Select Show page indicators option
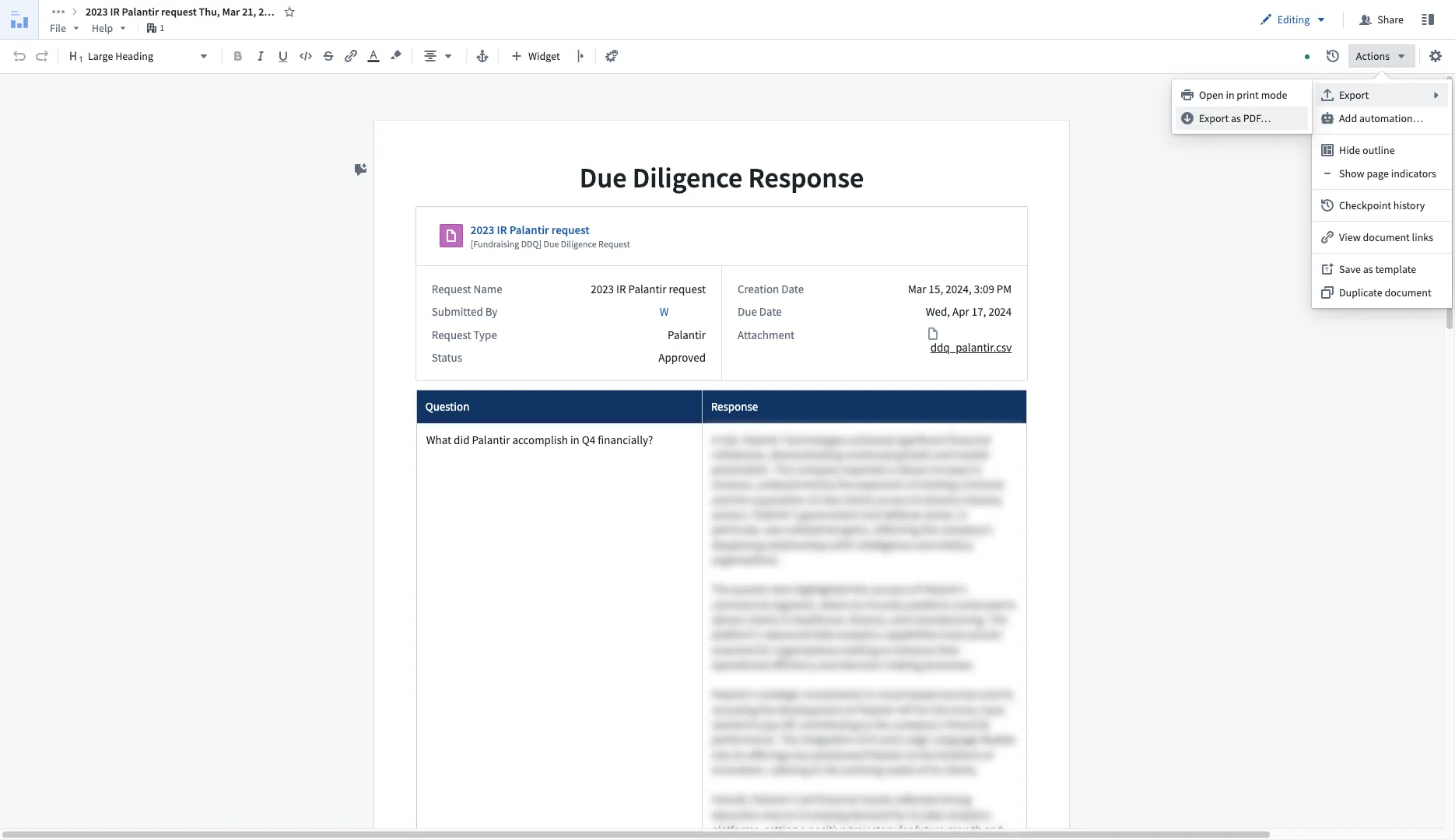 point(1380,173)
